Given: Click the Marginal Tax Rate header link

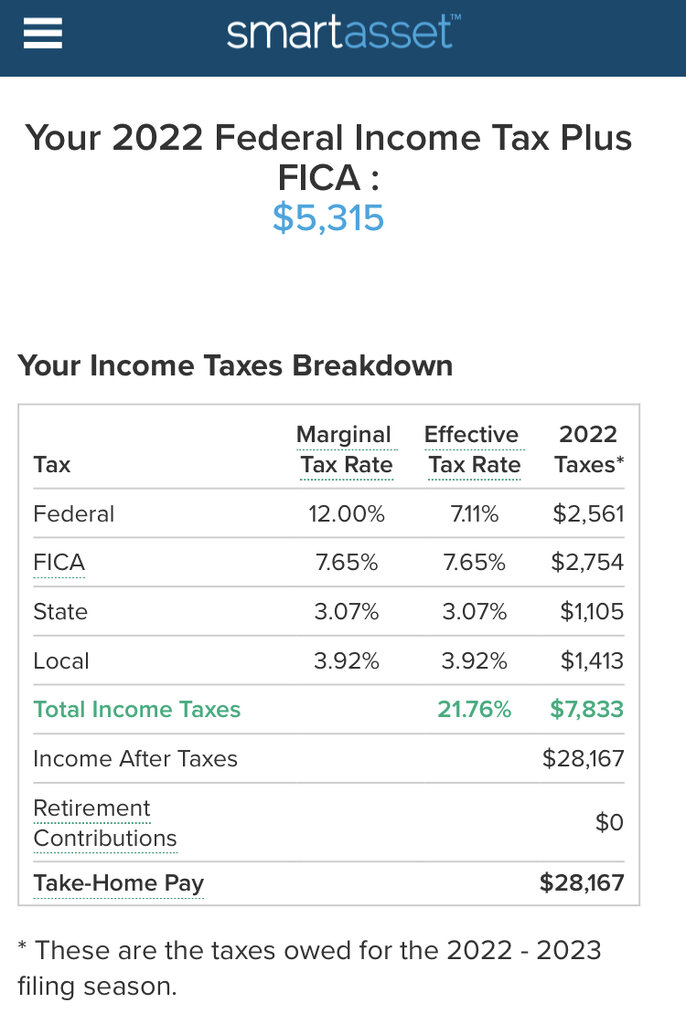Looking at the screenshot, I should (x=344, y=450).
